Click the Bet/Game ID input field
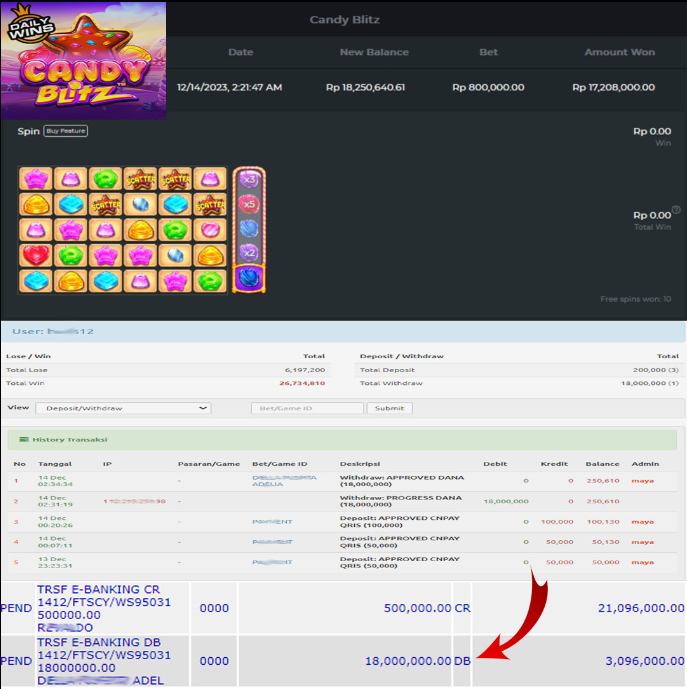This screenshot has height=689, width=687. coord(307,408)
